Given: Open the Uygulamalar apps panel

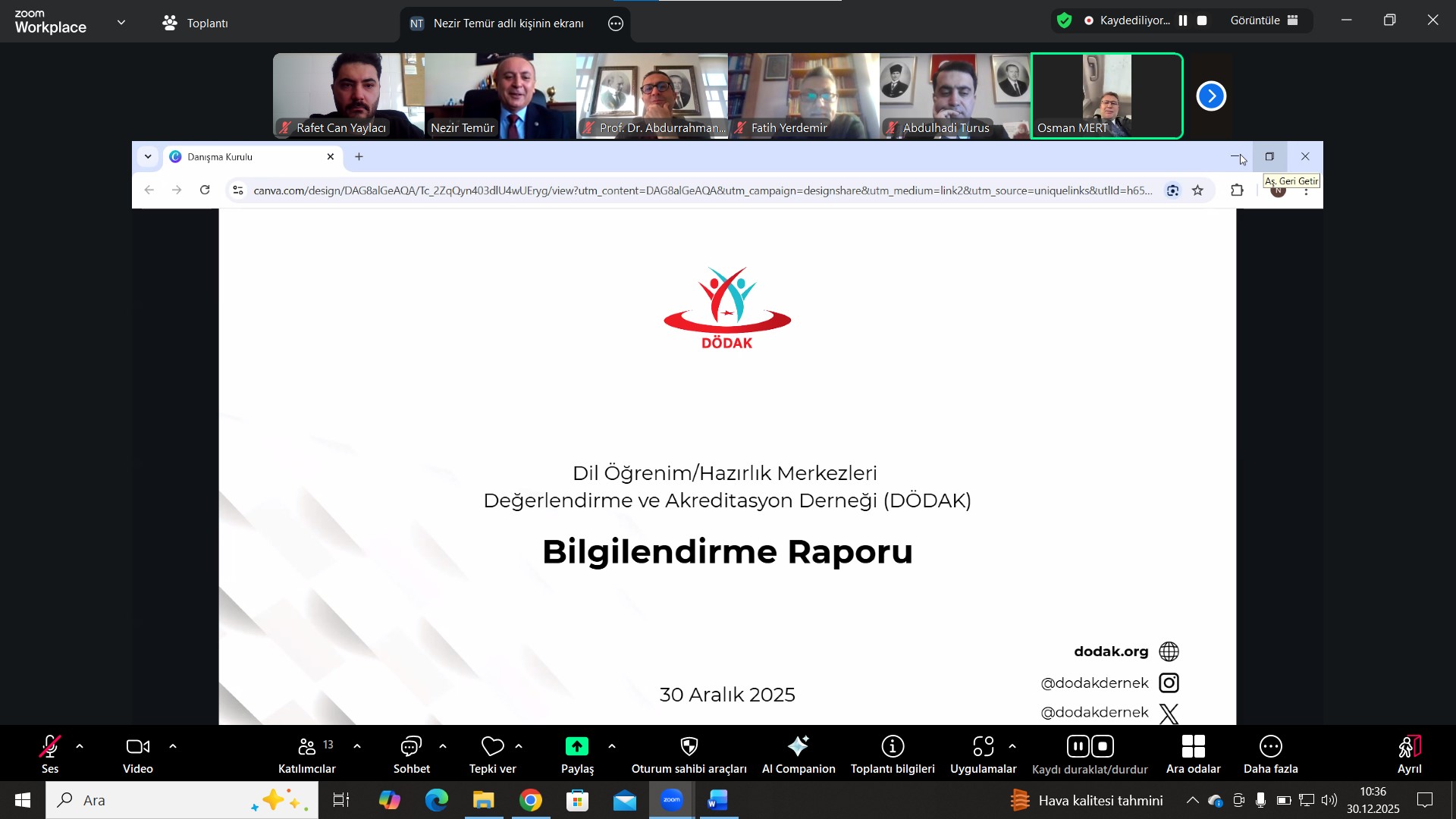Looking at the screenshot, I should pyautogui.click(x=983, y=755).
